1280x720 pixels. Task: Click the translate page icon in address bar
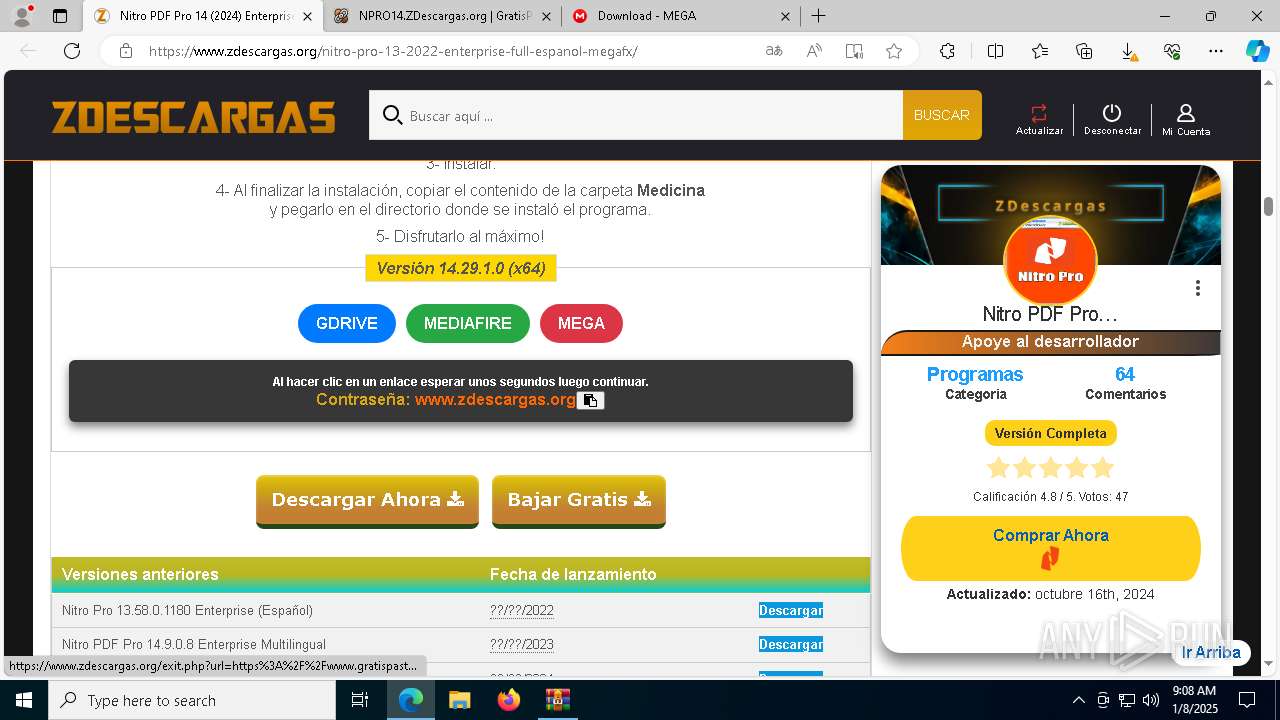pyautogui.click(x=774, y=51)
